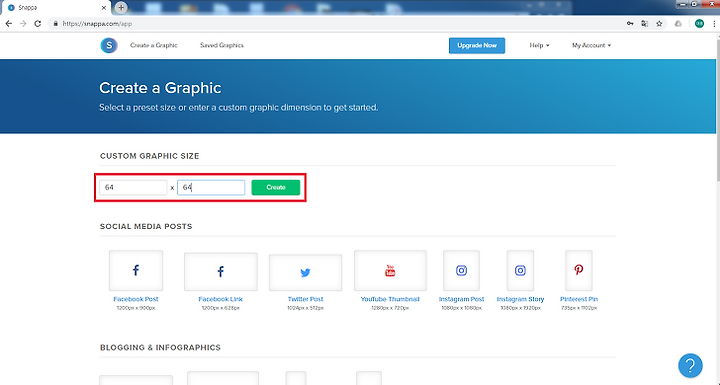Image resolution: width=720 pixels, height=385 pixels.
Task: Open Saved Graphics nav item
Action: 222,45
